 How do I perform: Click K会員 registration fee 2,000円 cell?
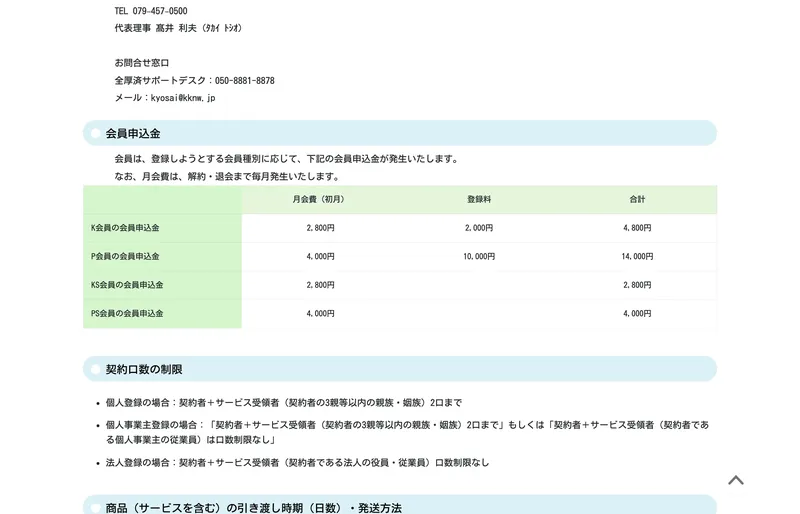click(x=479, y=228)
